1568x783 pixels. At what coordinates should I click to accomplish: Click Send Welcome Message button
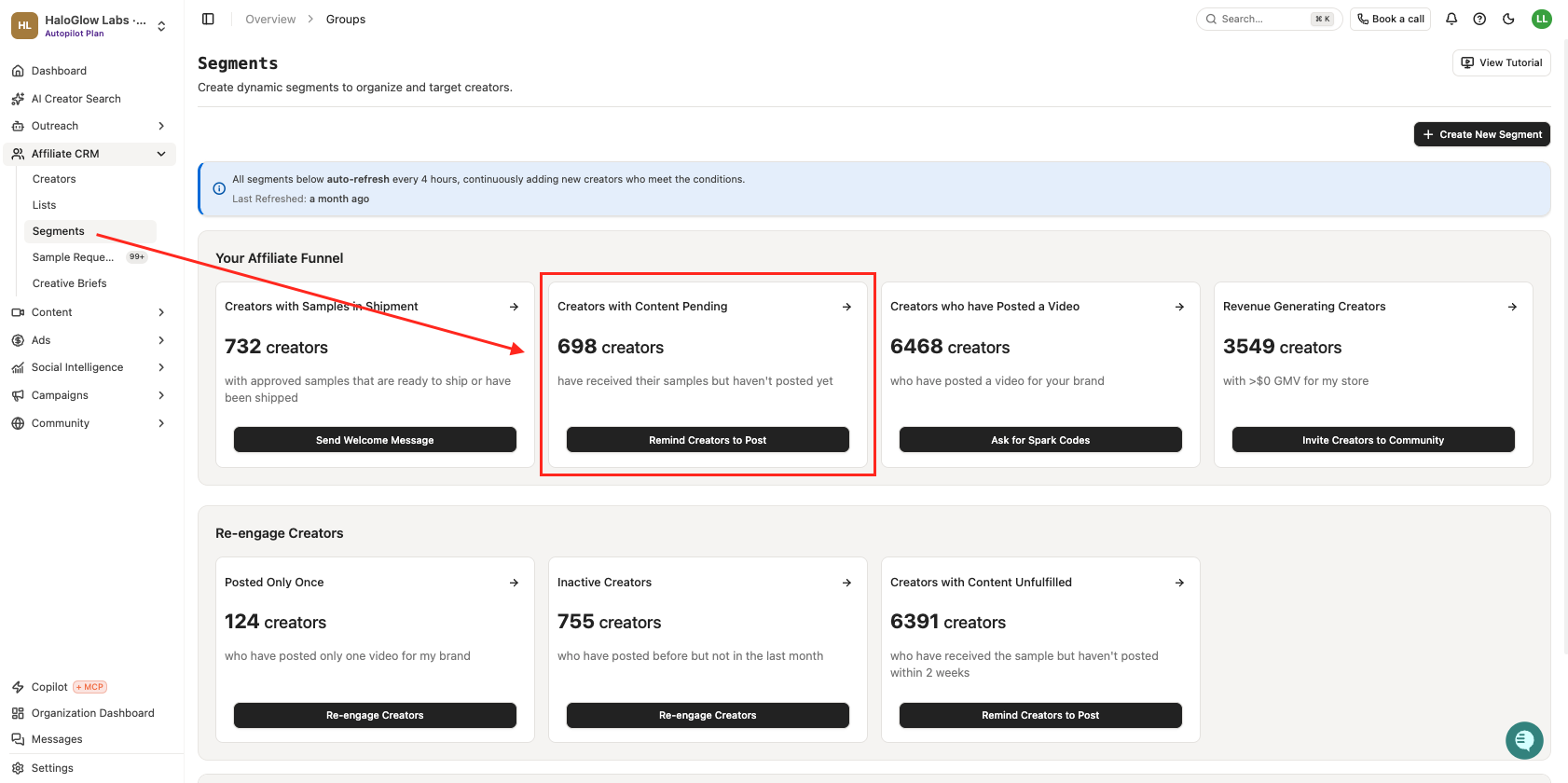click(375, 440)
